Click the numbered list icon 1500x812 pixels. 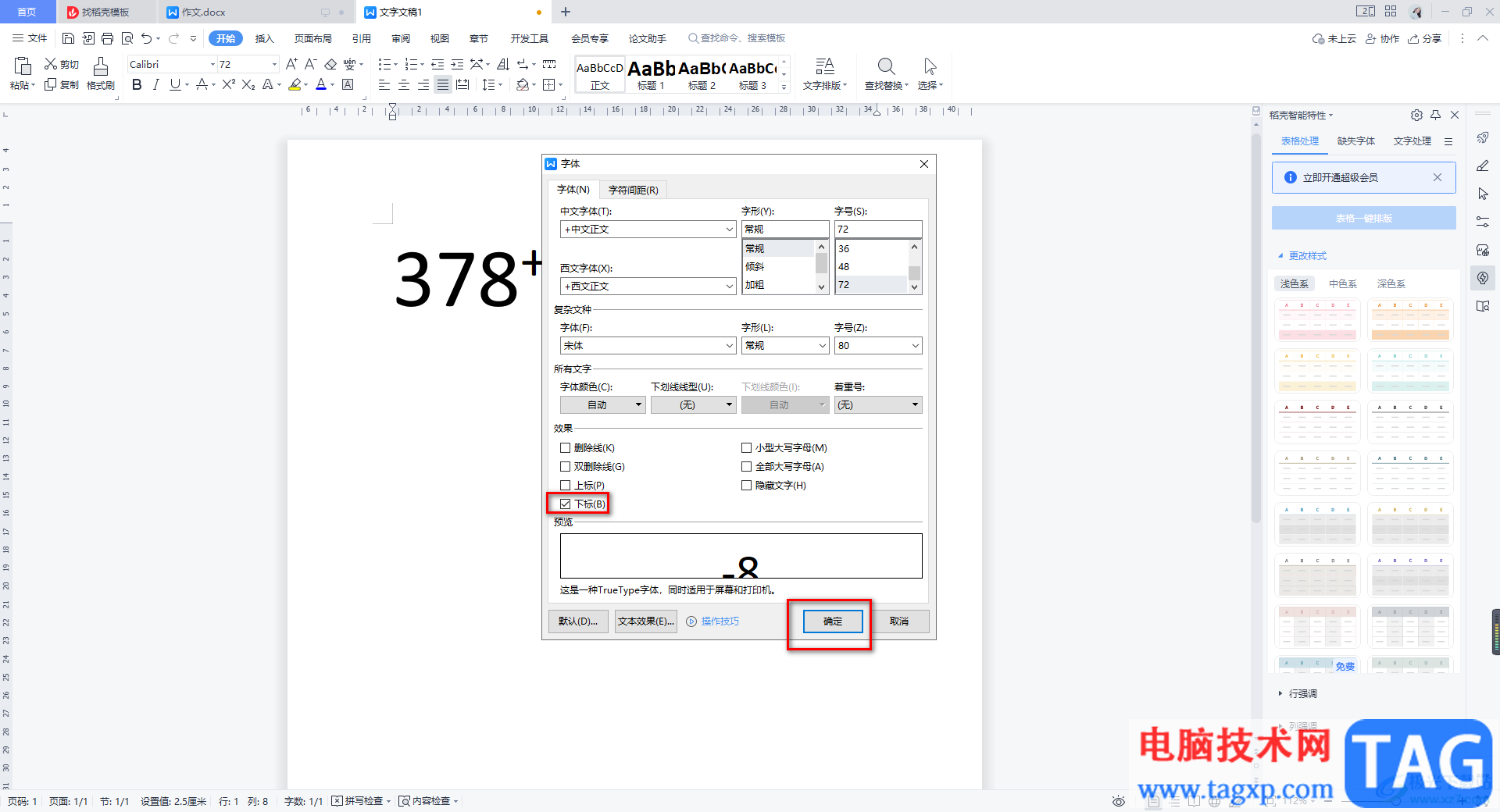411,64
